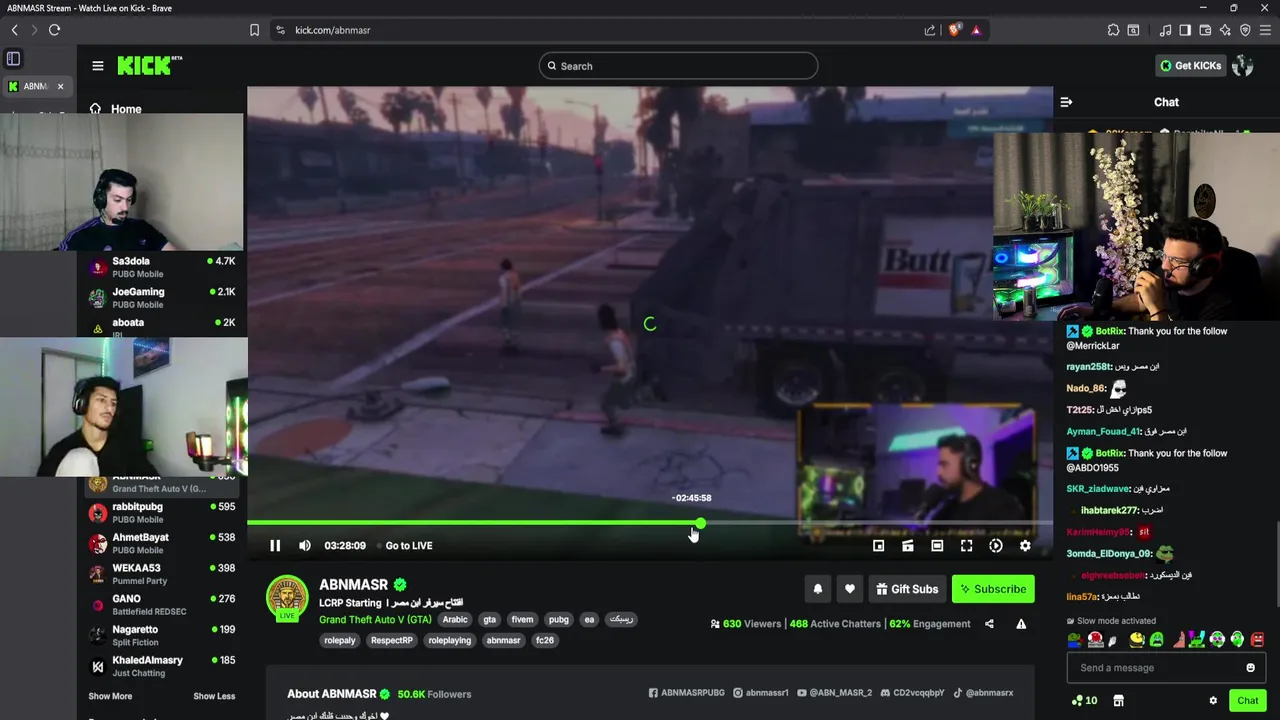This screenshot has height=720, width=1280.
Task: Open Grand Theft Auto V (GTA) category
Action: pyautogui.click(x=375, y=620)
